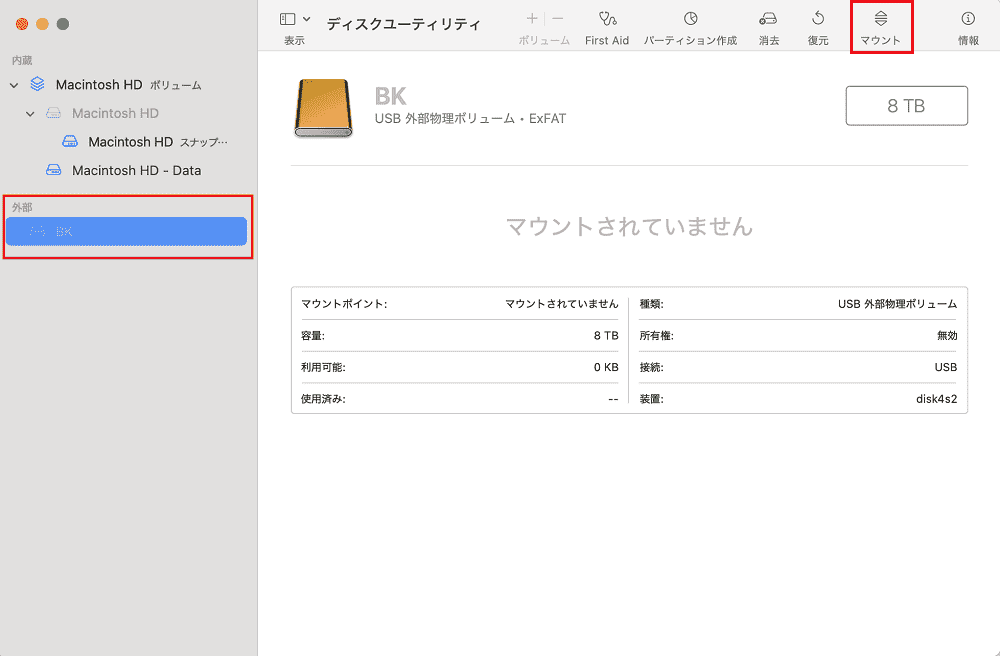
Task: Click the large マウントされていません message
Action: pos(629,226)
